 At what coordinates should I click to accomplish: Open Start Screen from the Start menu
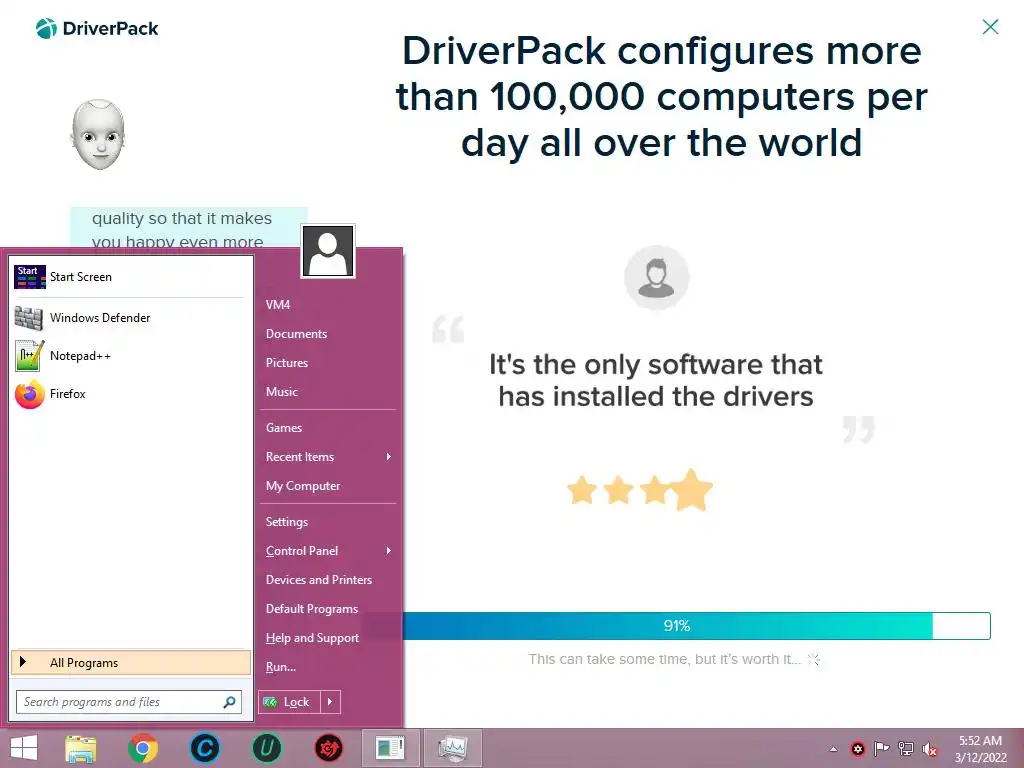tap(129, 277)
